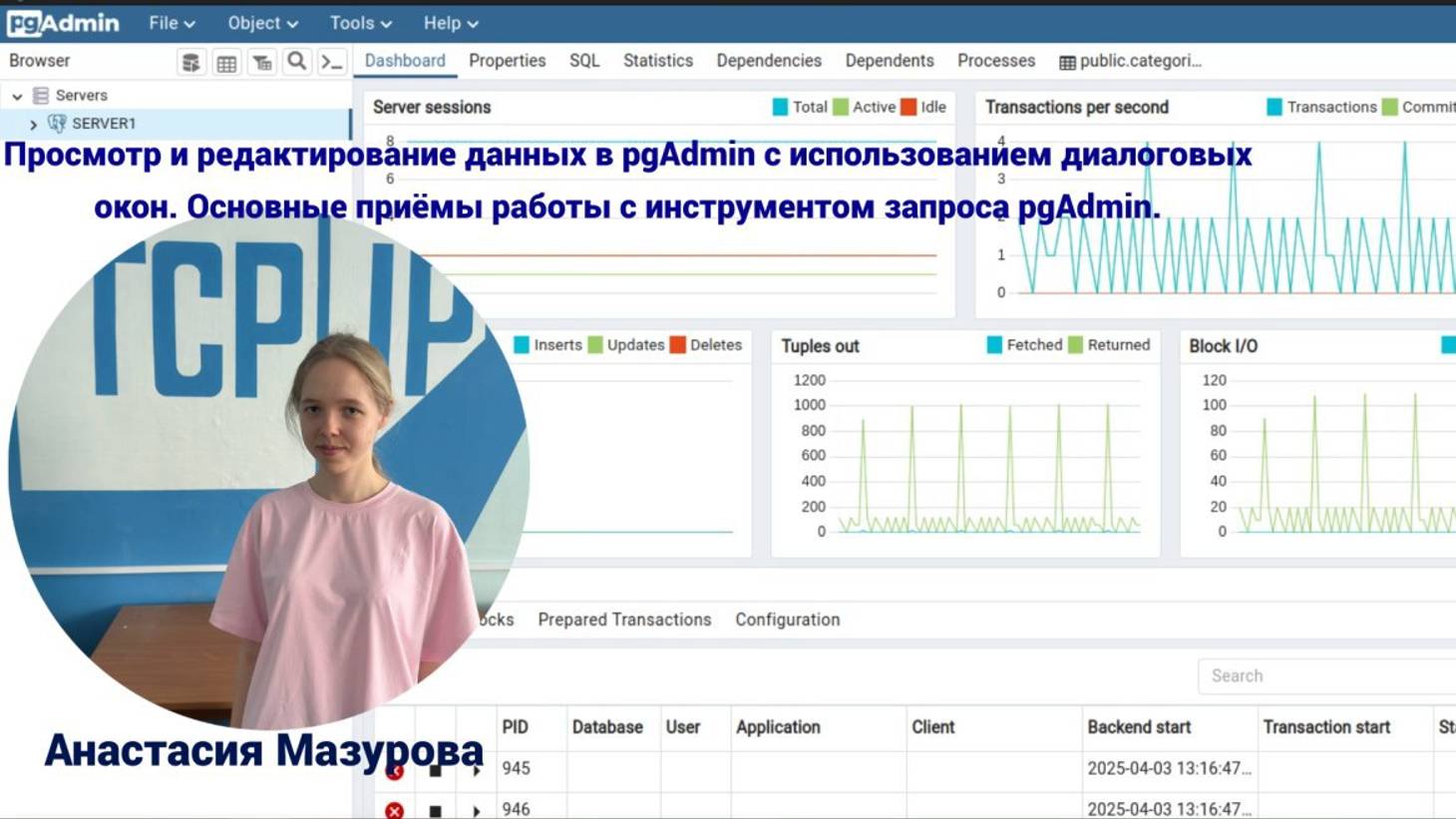This screenshot has height=819, width=1456.
Task: Click the Filtered Rows icon
Action: pos(261,62)
